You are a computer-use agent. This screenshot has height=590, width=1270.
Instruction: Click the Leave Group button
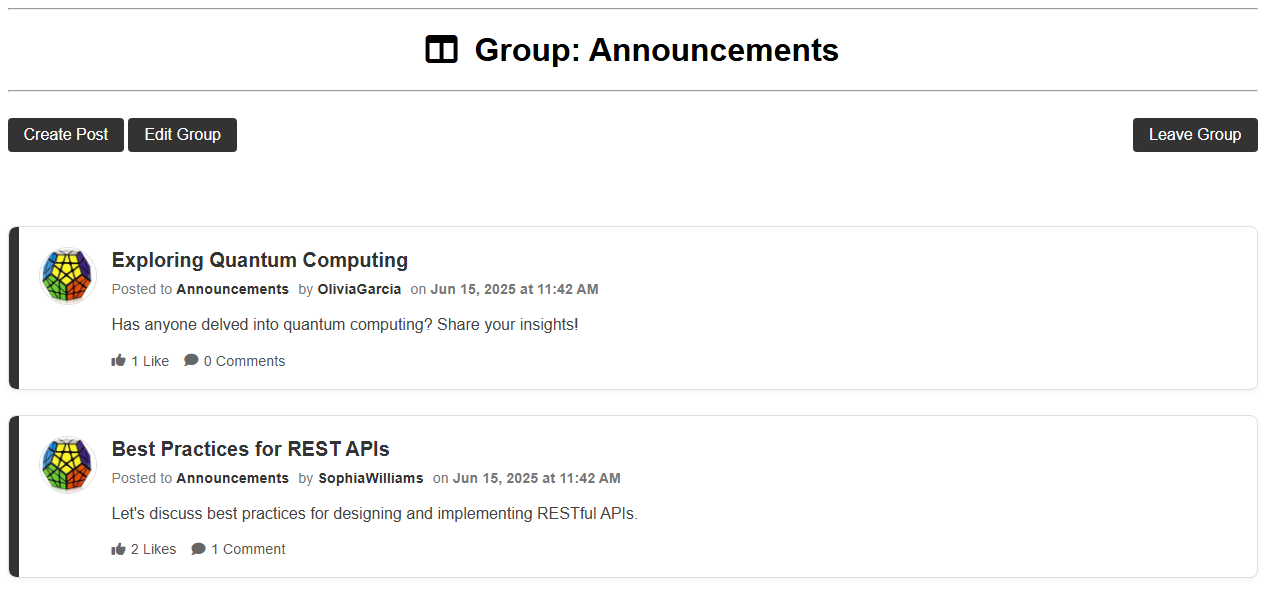pos(1195,134)
